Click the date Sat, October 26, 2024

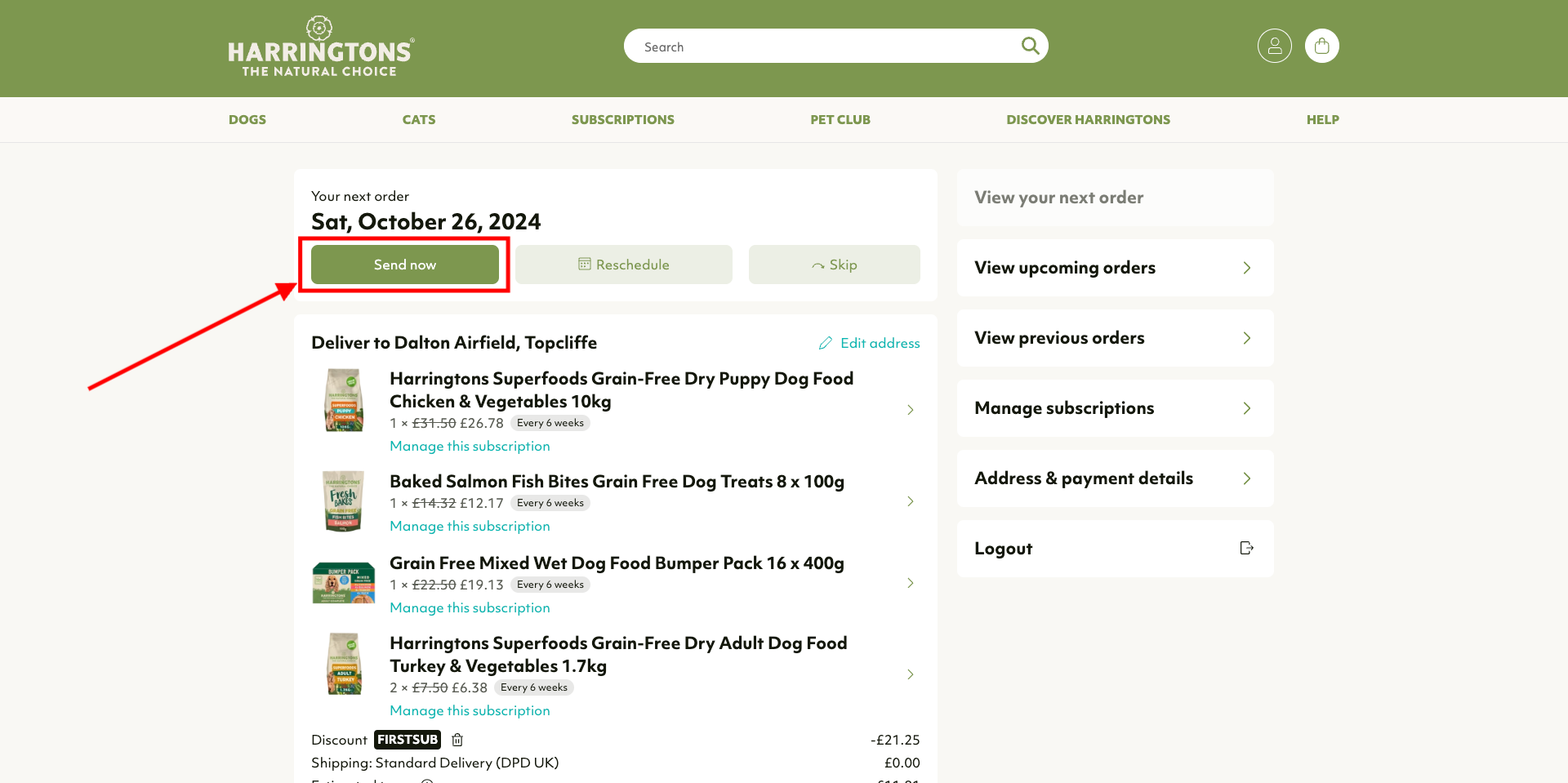425,222
